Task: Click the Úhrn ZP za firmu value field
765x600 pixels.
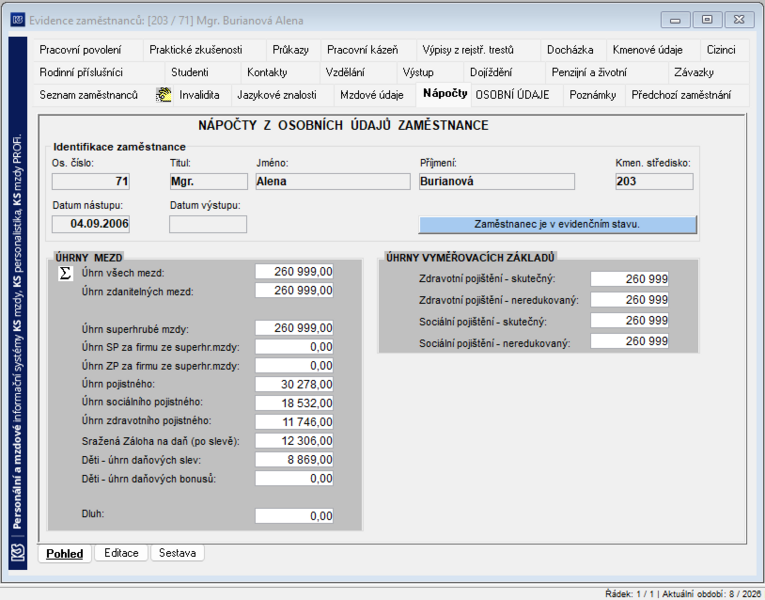Action: coord(294,366)
